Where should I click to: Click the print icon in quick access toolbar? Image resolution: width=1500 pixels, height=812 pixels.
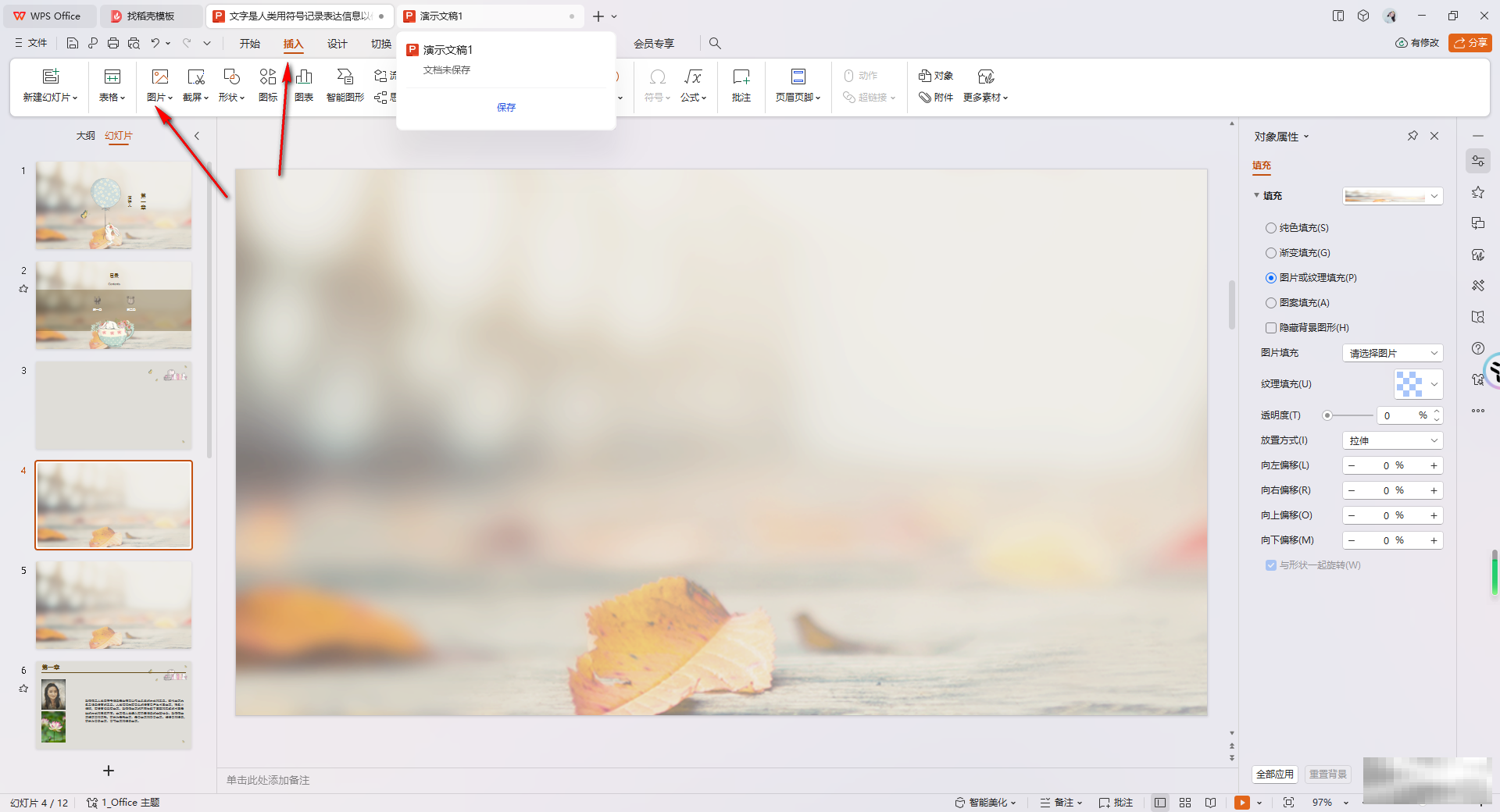click(113, 43)
